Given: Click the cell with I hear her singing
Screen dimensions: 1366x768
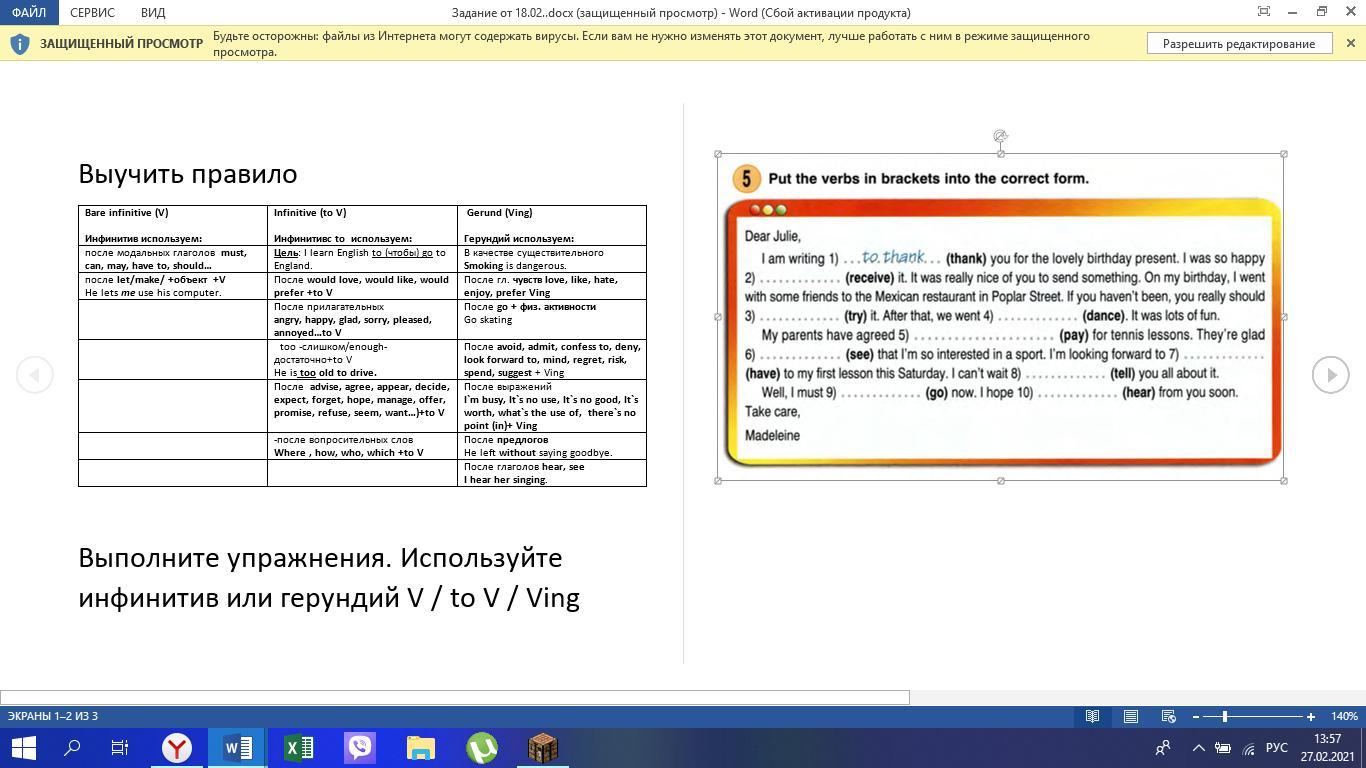Looking at the screenshot, I should point(552,473).
